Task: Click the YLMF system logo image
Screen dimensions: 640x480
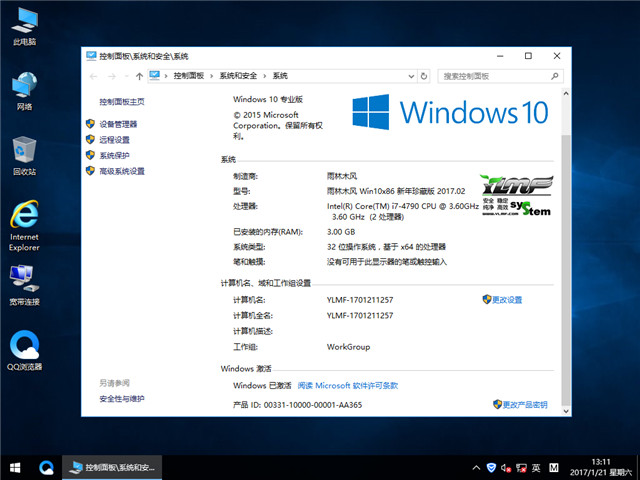Action: 517,195
